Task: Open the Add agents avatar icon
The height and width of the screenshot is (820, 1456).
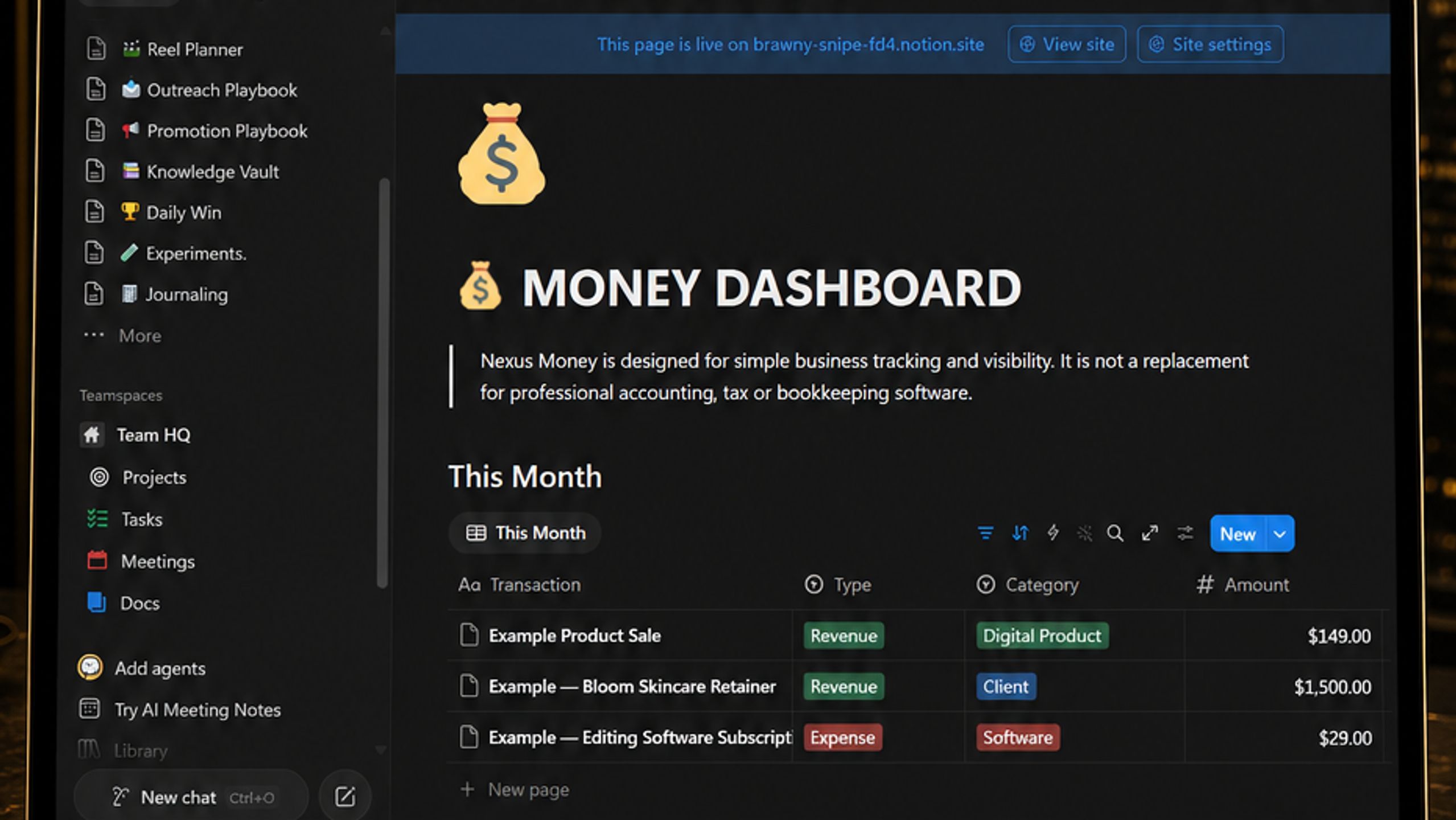Action: (x=90, y=667)
